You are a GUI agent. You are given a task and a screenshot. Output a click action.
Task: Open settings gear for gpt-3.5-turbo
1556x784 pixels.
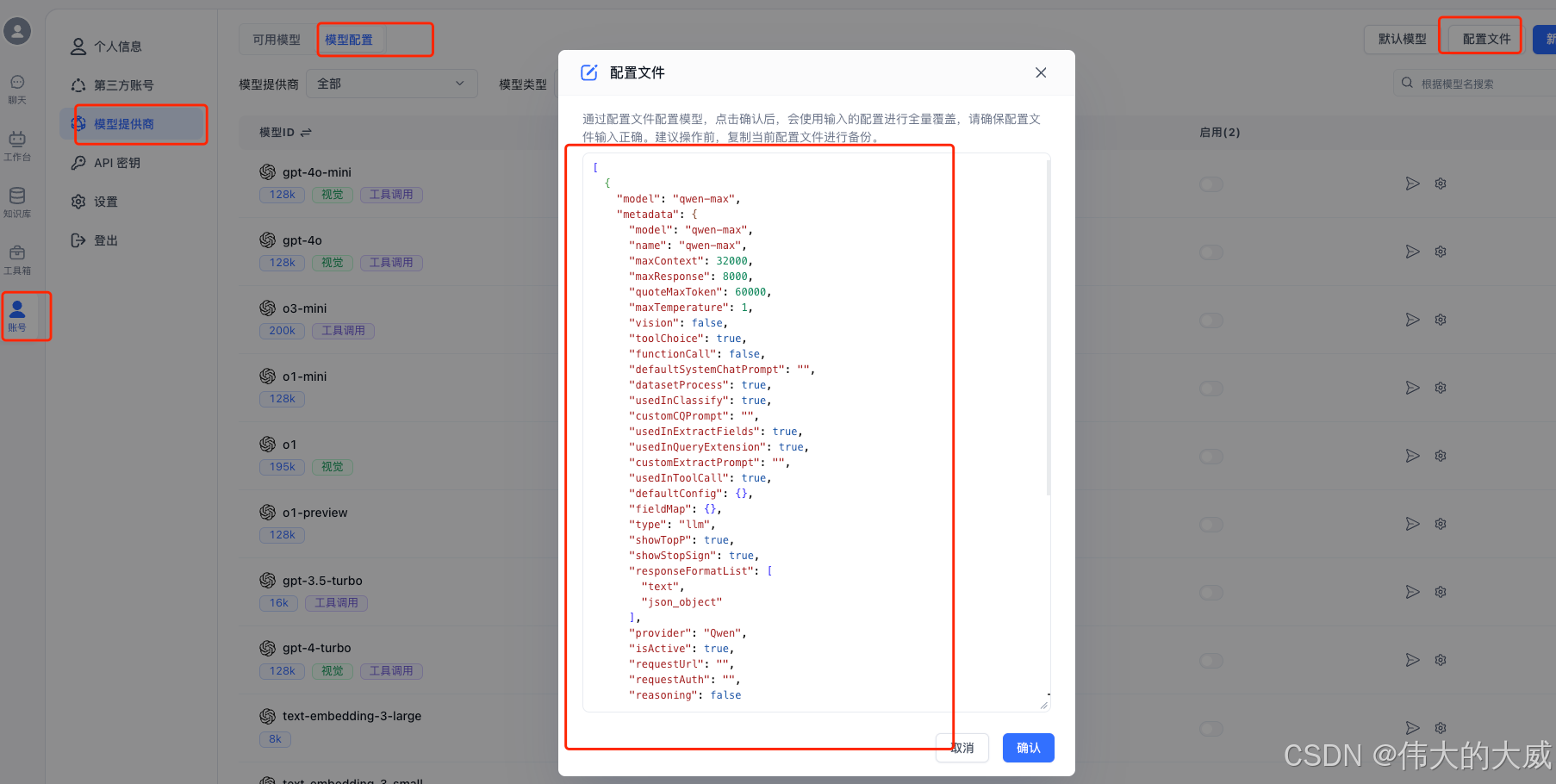tap(1441, 592)
